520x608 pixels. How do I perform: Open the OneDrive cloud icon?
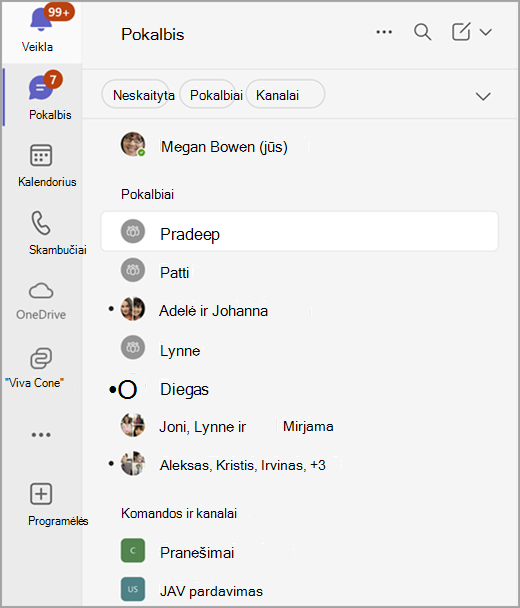[x=41, y=291]
